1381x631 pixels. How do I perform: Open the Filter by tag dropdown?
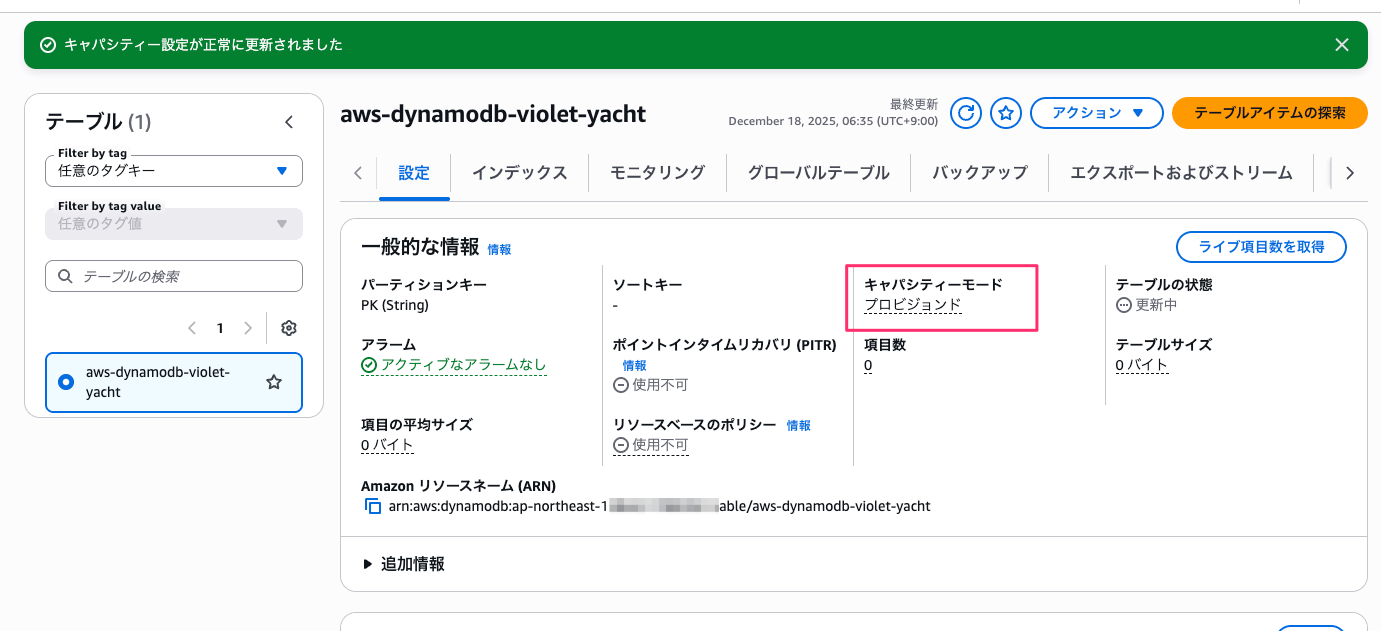click(x=173, y=170)
